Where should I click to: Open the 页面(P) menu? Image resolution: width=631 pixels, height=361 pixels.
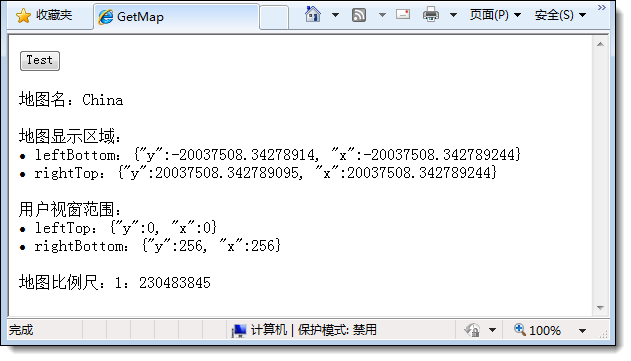(495, 15)
